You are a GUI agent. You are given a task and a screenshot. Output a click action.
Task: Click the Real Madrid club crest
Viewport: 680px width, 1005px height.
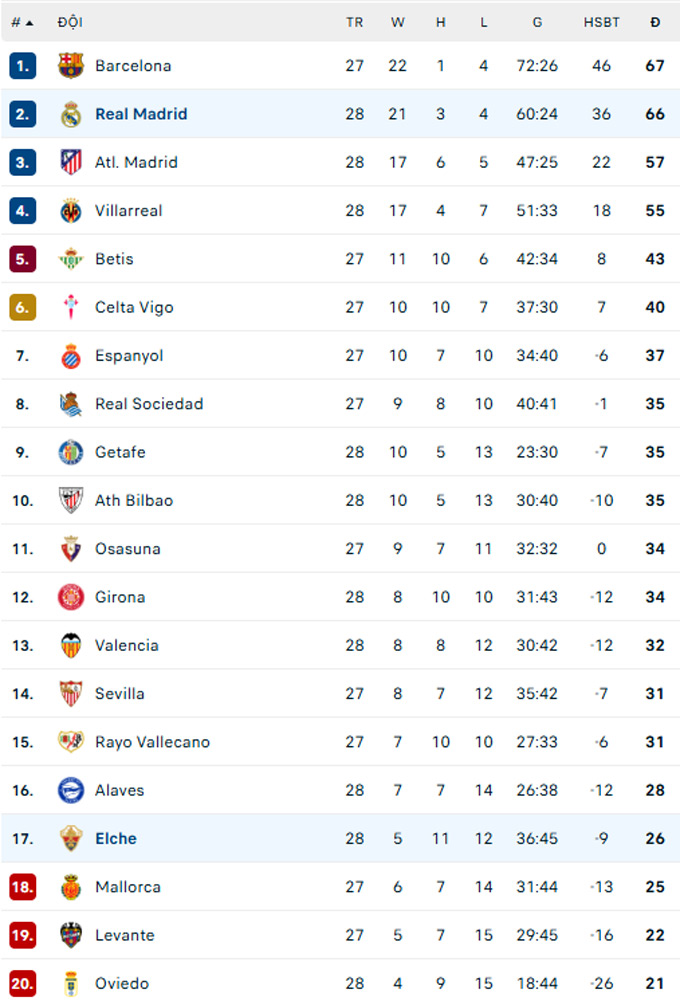click(x=71, y=114)
